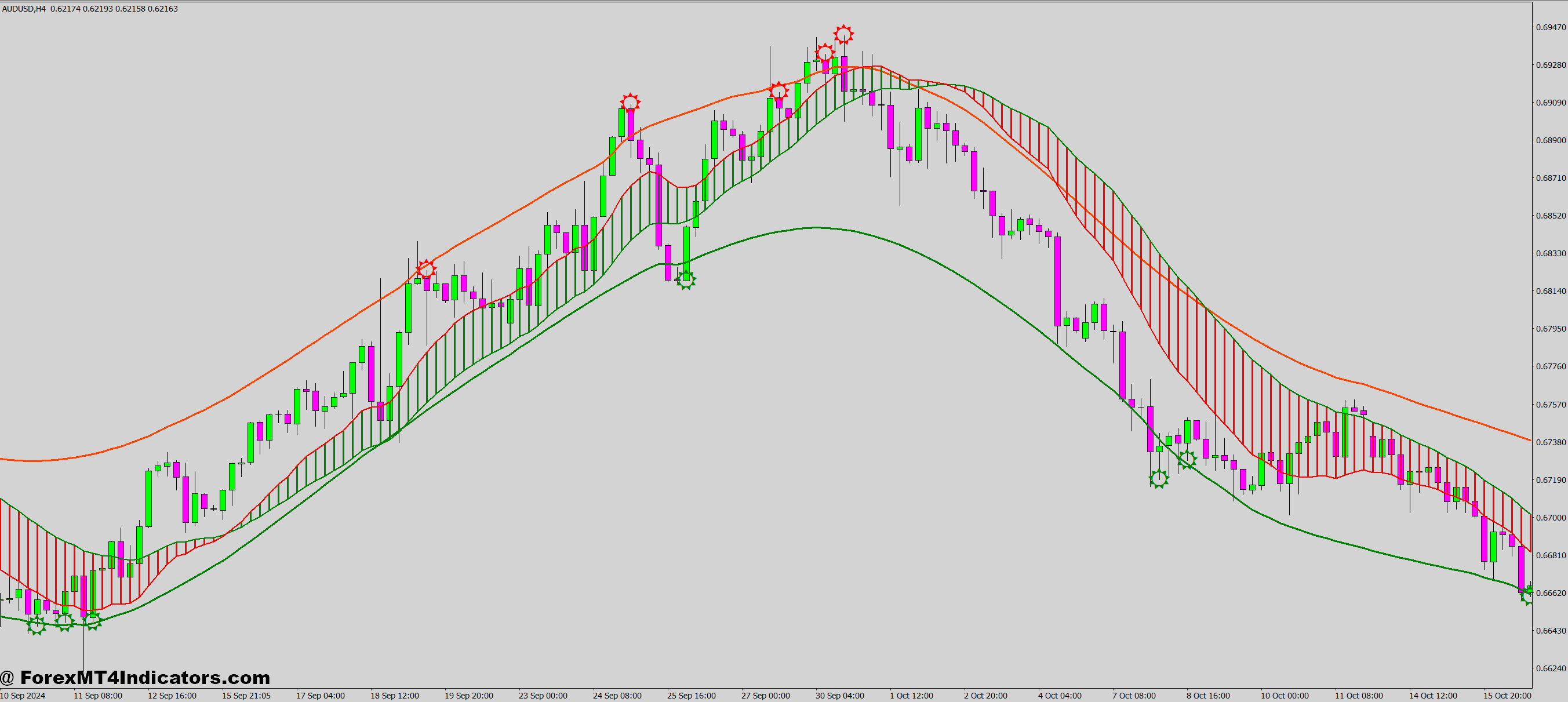Click the green buy marker near 8 Oct 16:00
The height and width of the screenshot is (702, 1568).
coord(1187,460)
